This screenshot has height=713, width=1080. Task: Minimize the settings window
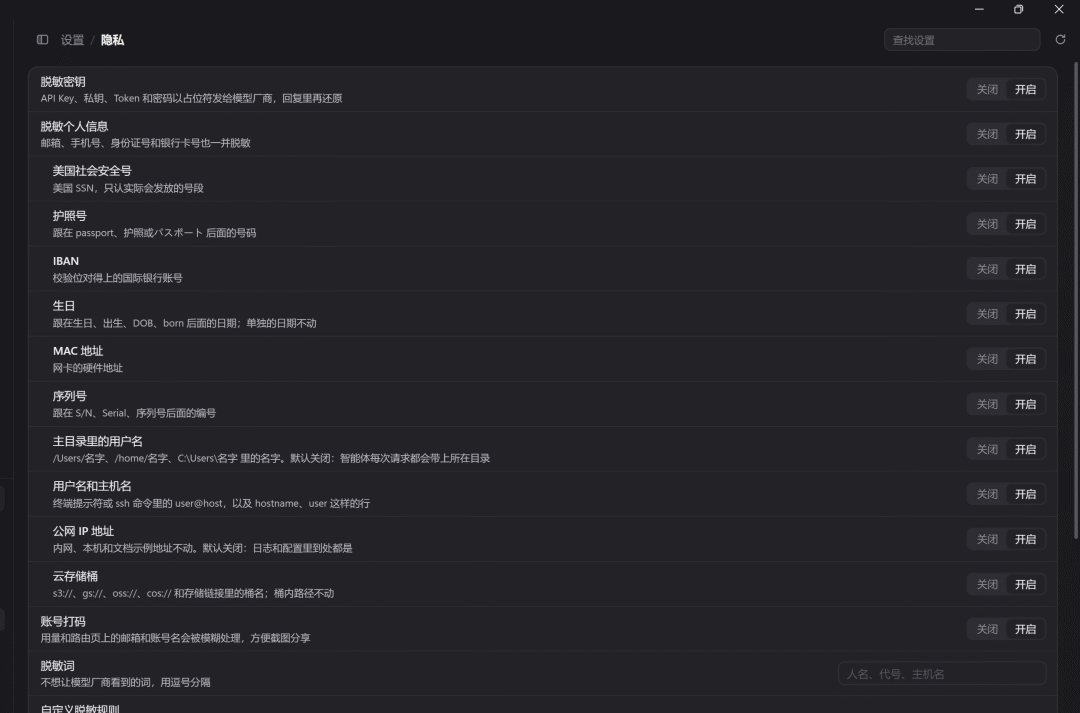tap(979, 9)
